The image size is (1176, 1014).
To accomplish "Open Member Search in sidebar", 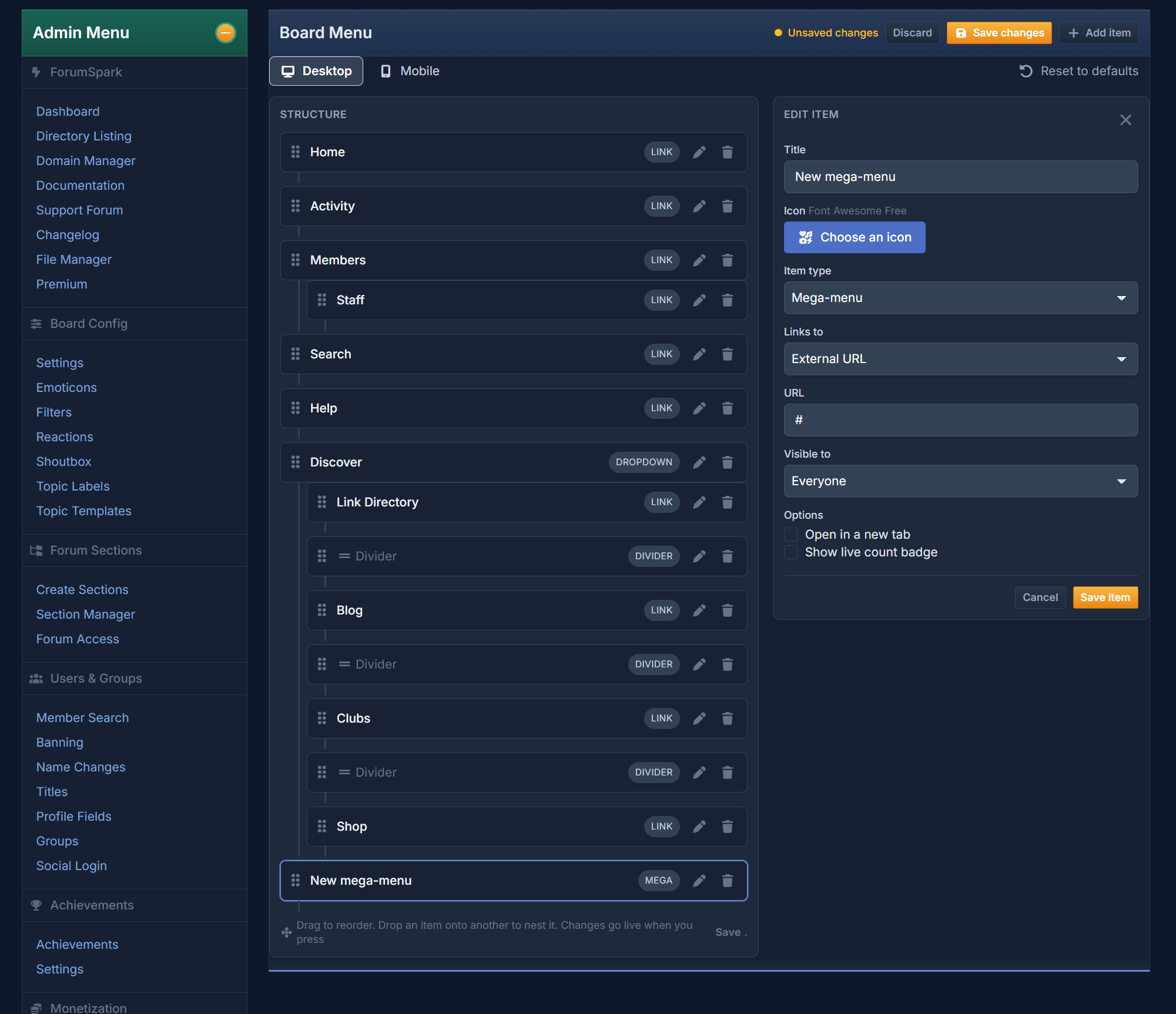I will 82,718.
